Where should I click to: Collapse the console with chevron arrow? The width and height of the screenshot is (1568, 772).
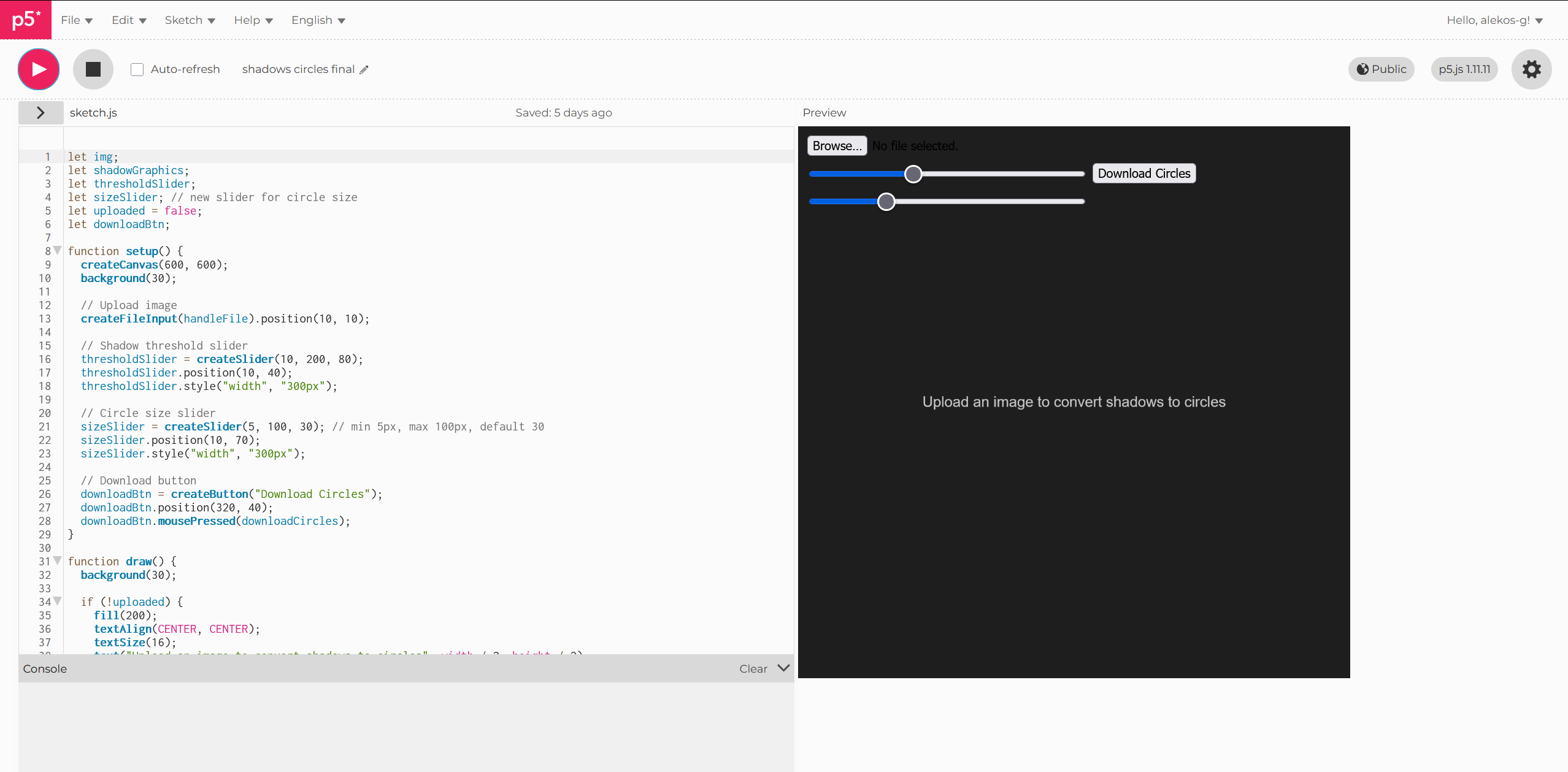[783, 668]
